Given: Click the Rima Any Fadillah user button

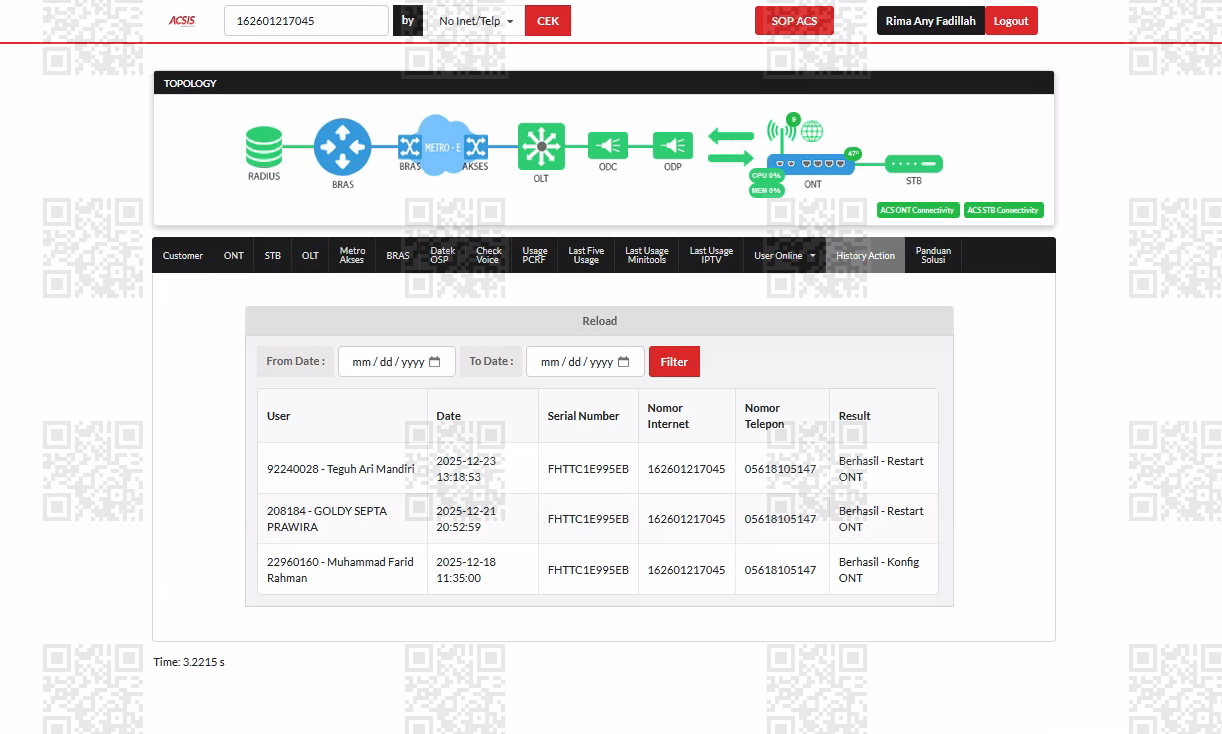Looking at the screenshot, I should tap(931, 21).
